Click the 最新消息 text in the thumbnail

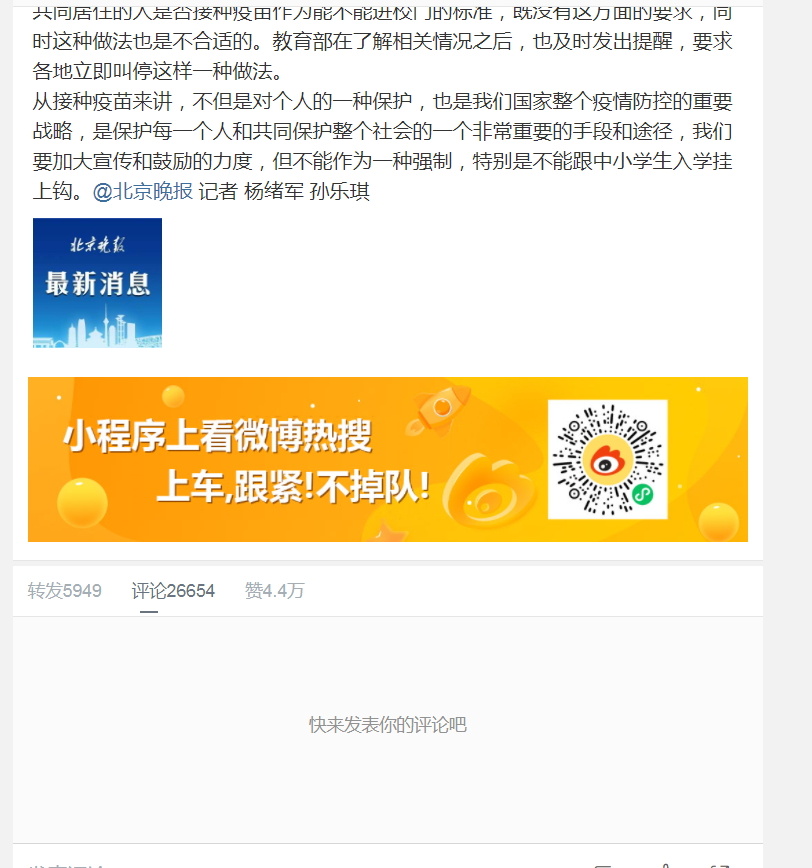click(97, 283)
